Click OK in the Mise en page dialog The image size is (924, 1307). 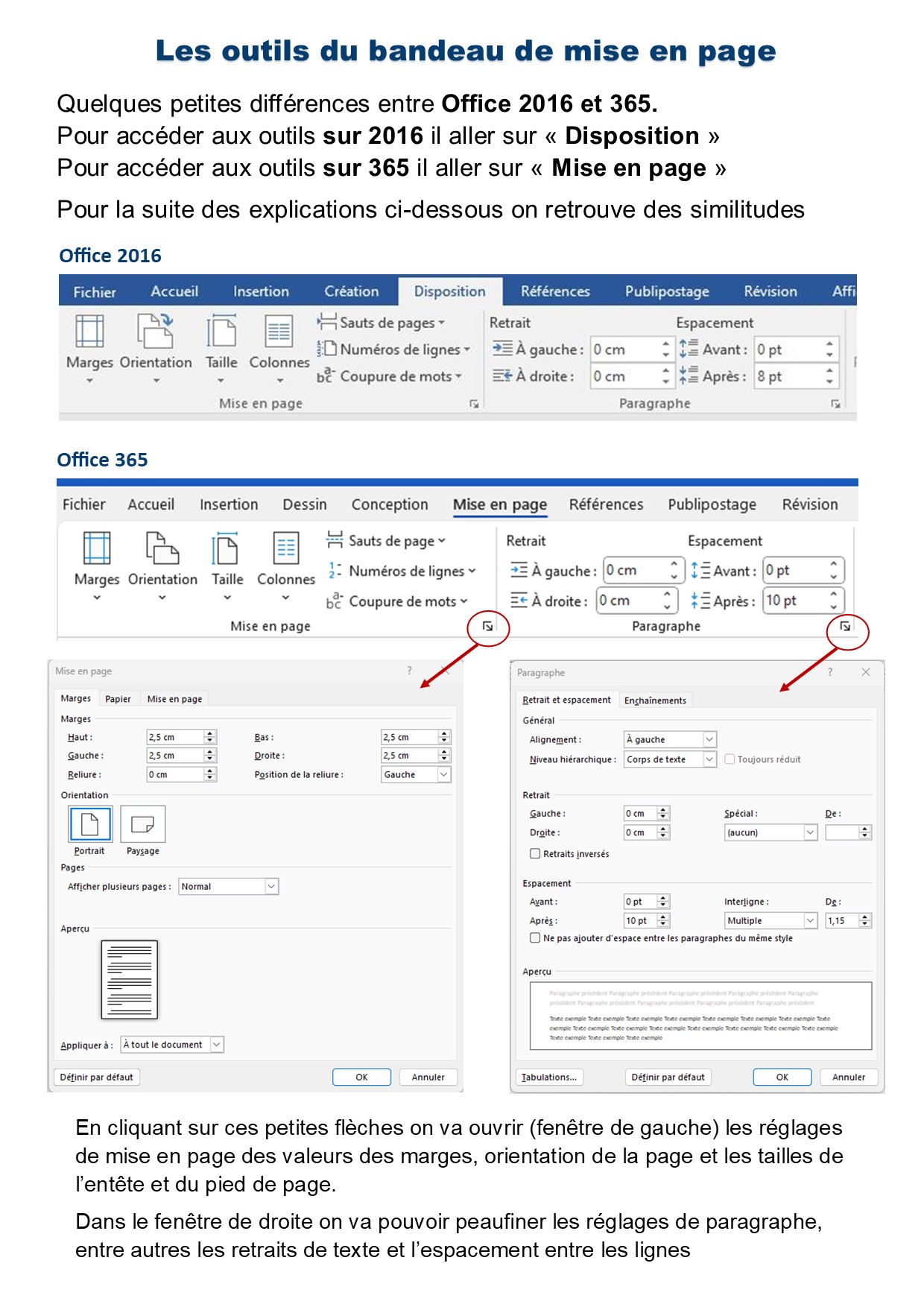[361, 1077]
